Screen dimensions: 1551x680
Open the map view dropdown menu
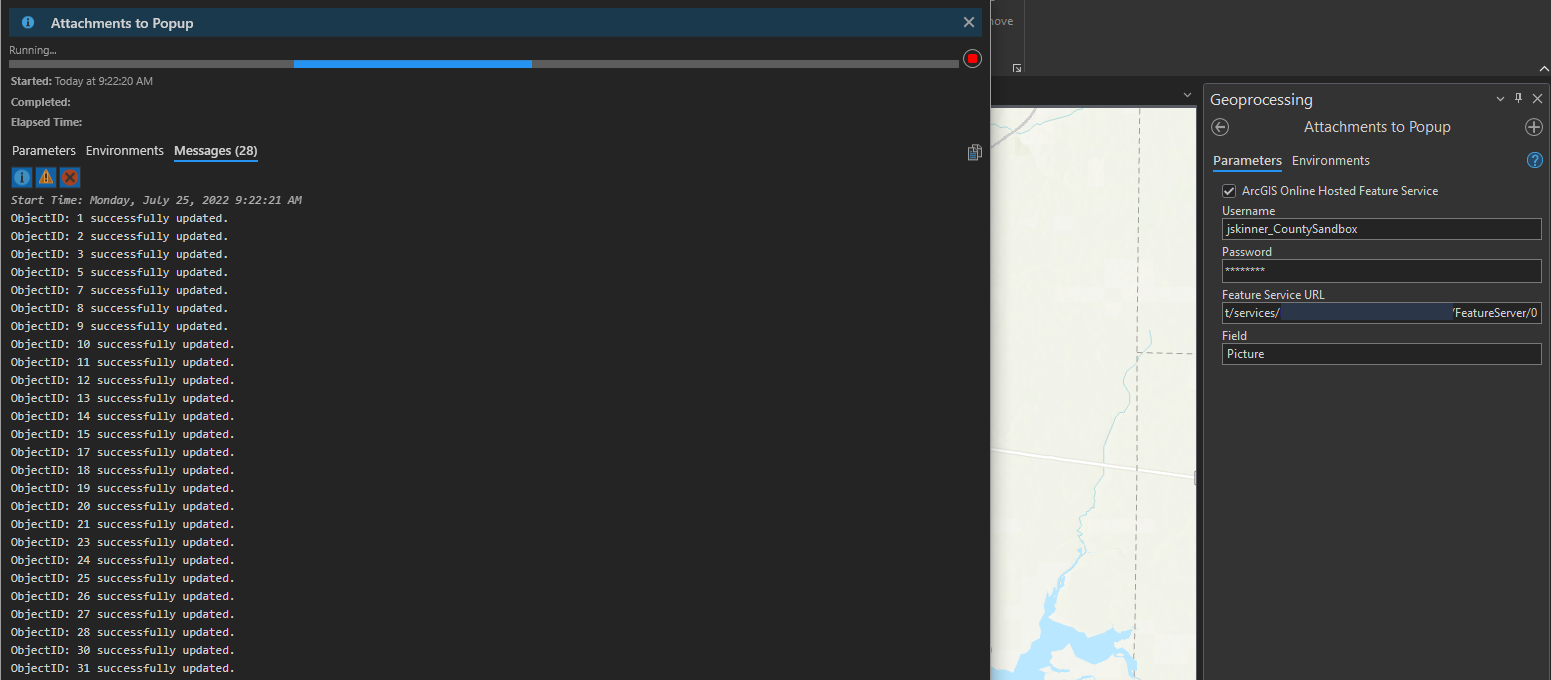1186,94
